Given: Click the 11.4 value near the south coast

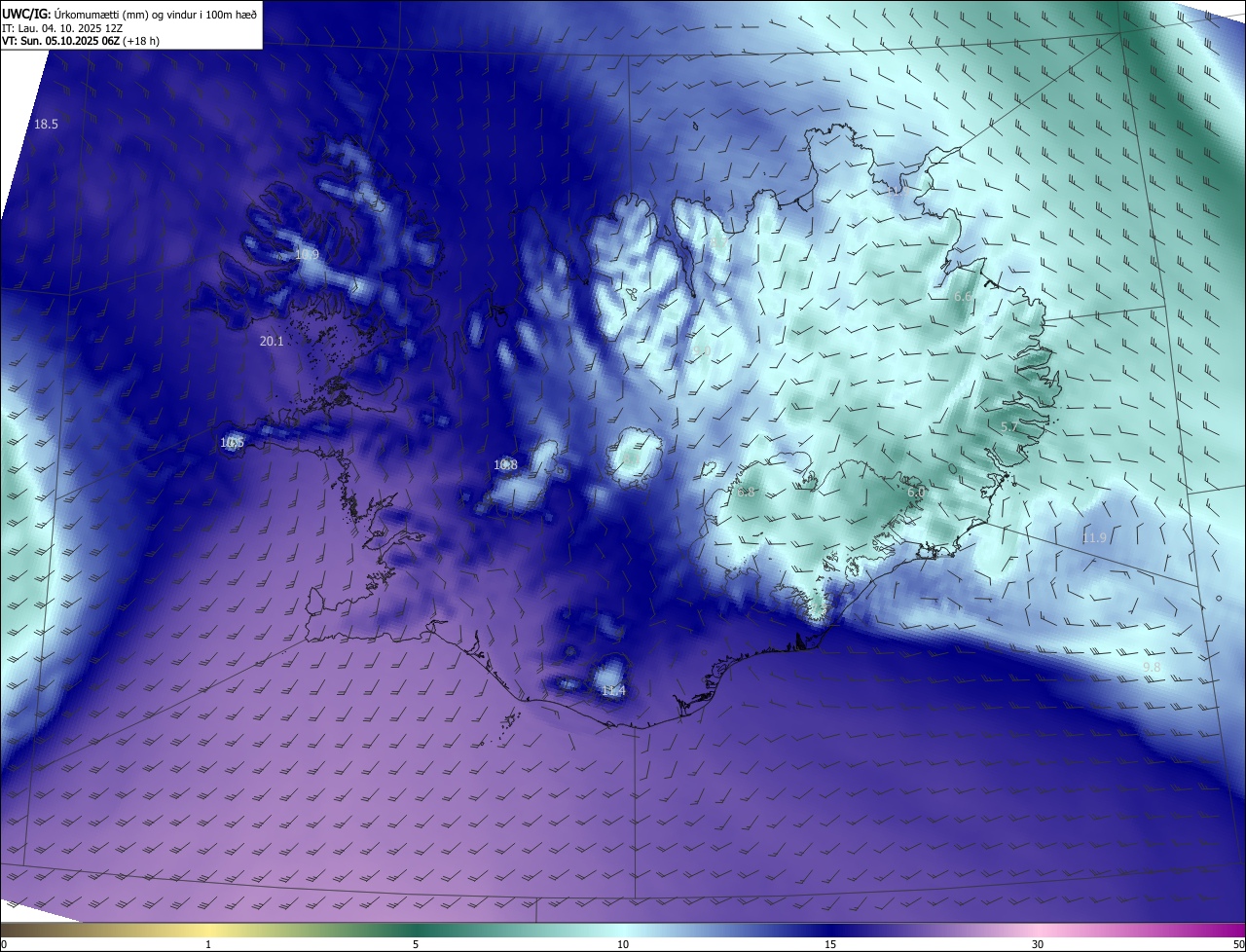Looking at the screenshot, I should (613, 691).
